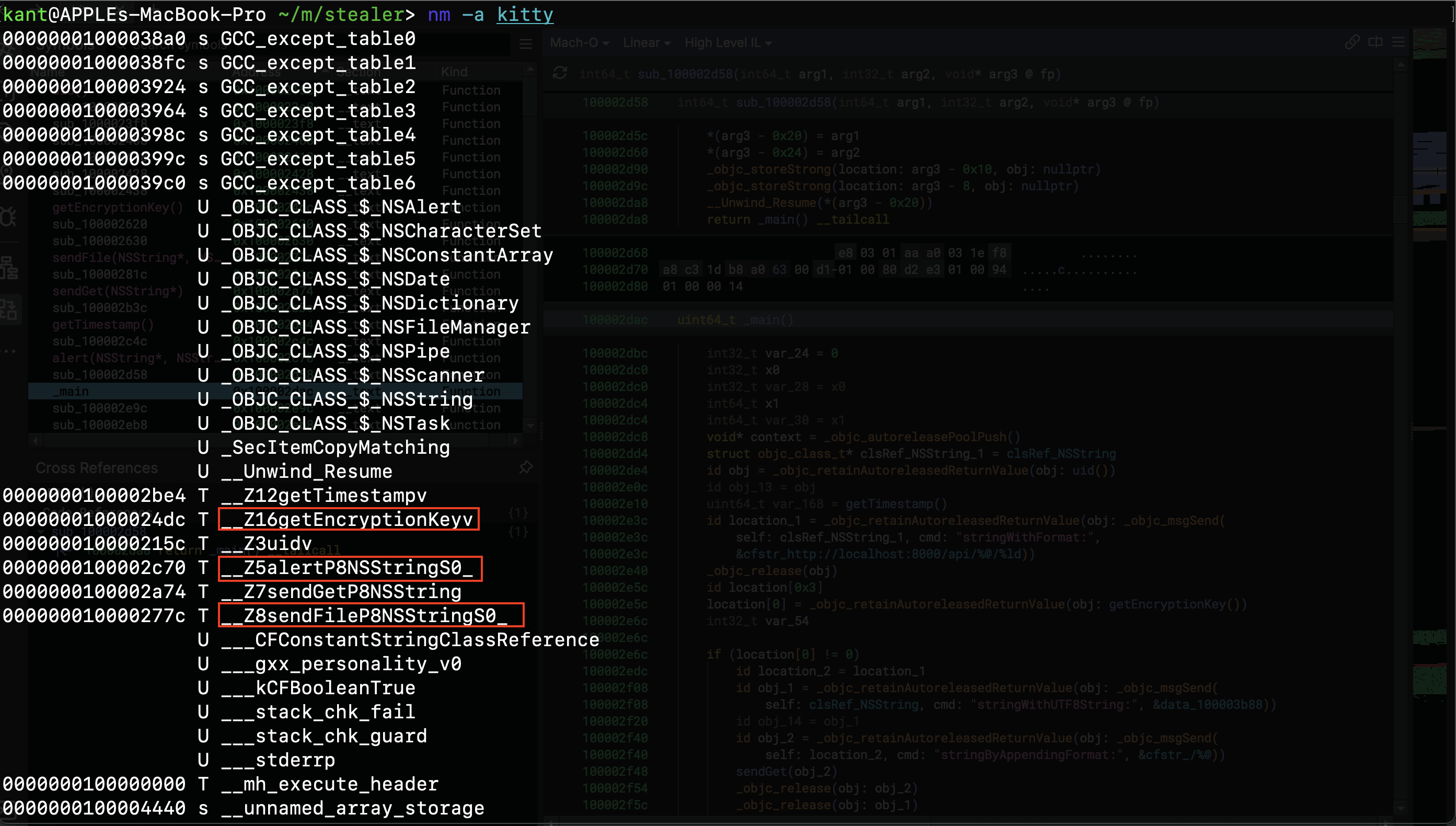Click code view scroll-up arrow

(1401, 65)
